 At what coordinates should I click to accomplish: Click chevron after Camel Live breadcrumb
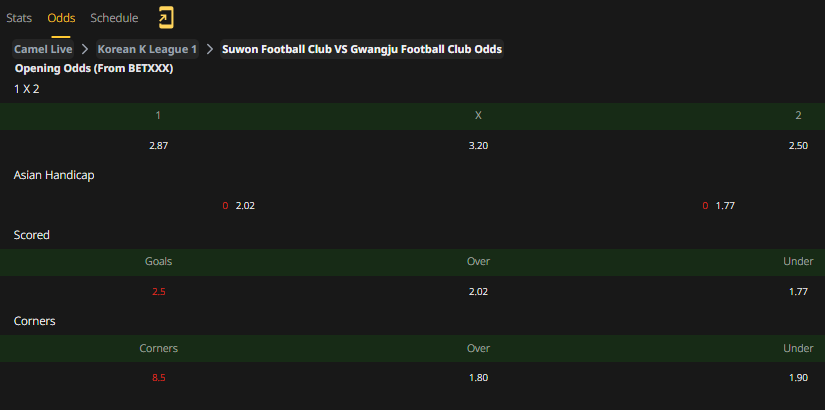click(85, 49)
